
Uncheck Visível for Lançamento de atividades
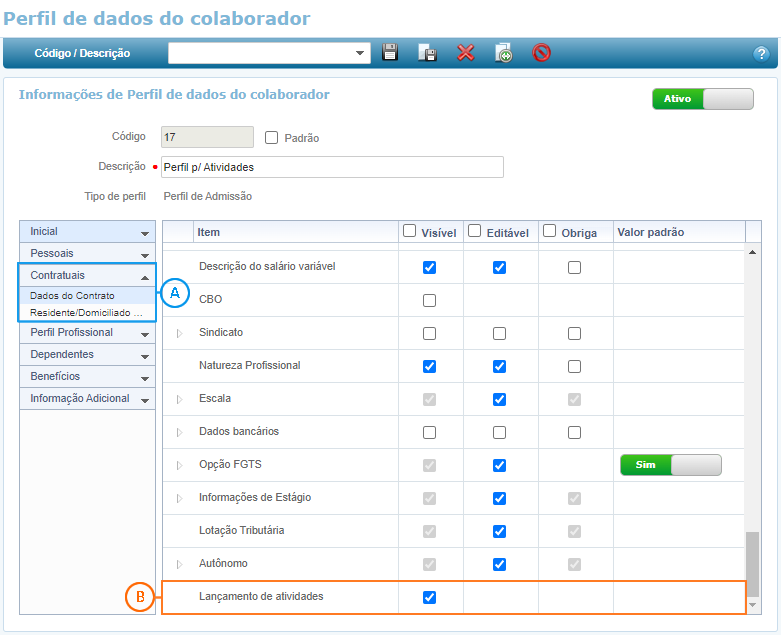[429, 597]
